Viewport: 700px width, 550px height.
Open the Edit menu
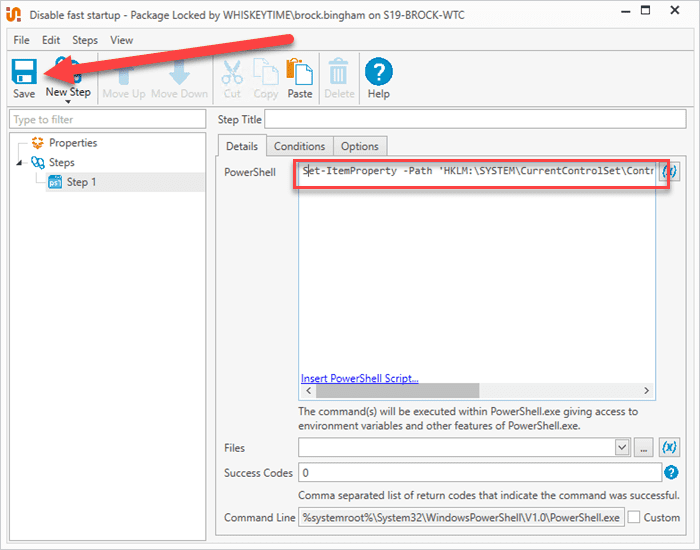(x=51, y=40)
